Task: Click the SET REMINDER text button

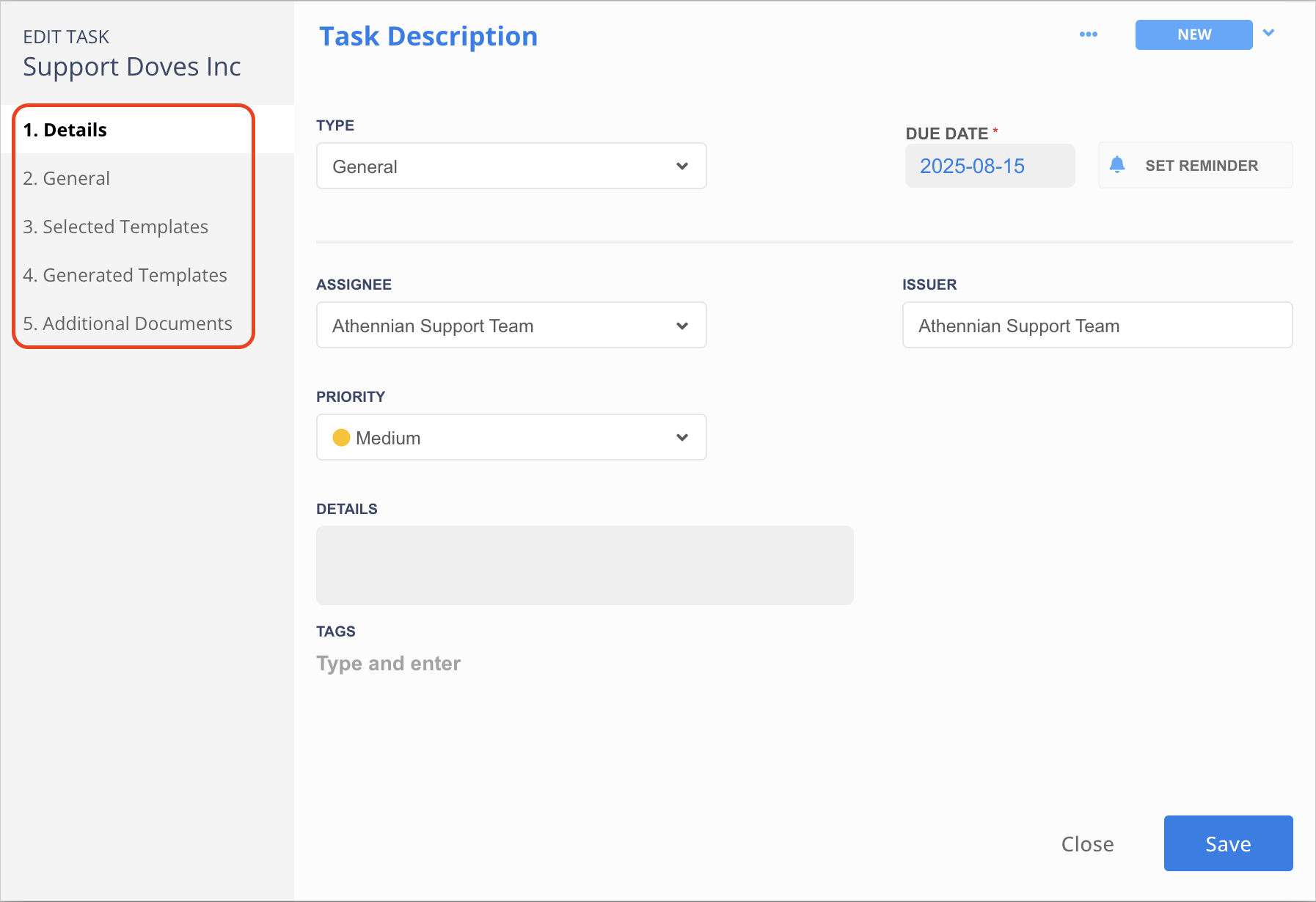Action: coord(1202,166)
